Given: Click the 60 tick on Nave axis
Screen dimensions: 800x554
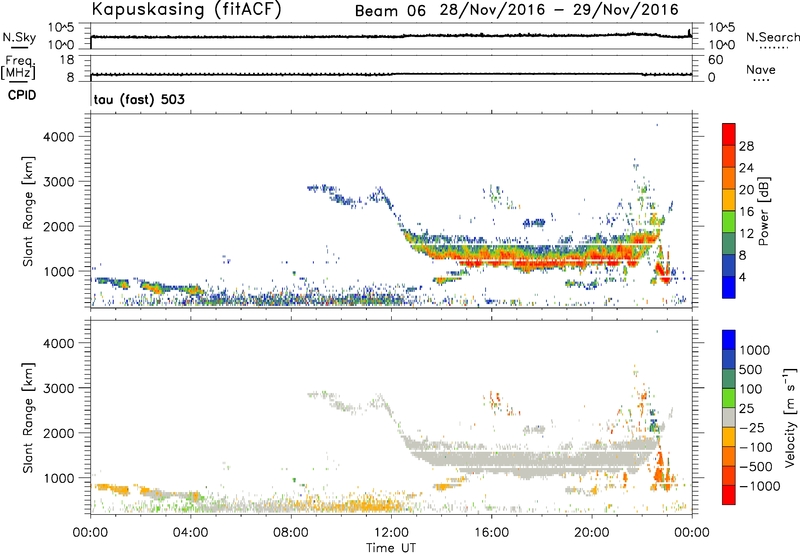Looking at the screenshot, I should point(715,60).
